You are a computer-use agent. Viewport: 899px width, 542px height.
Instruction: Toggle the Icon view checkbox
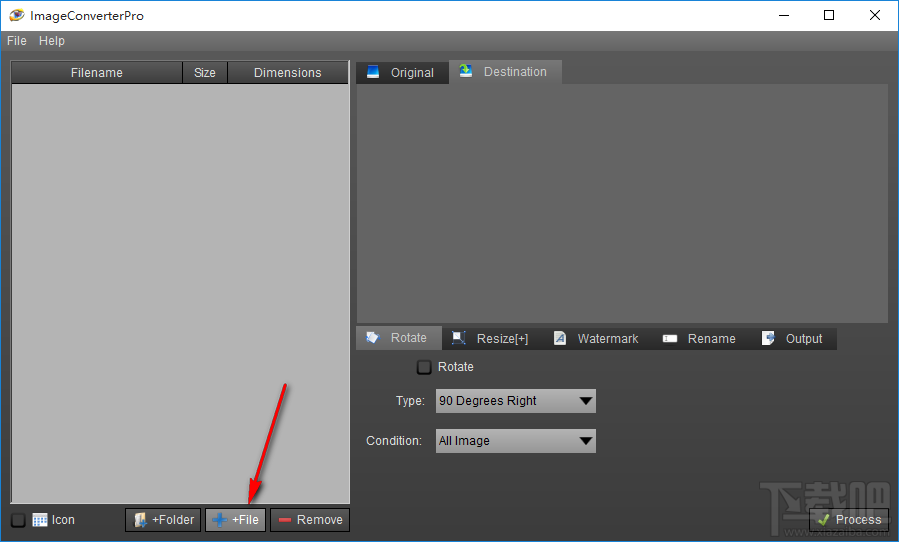(18, 520)
